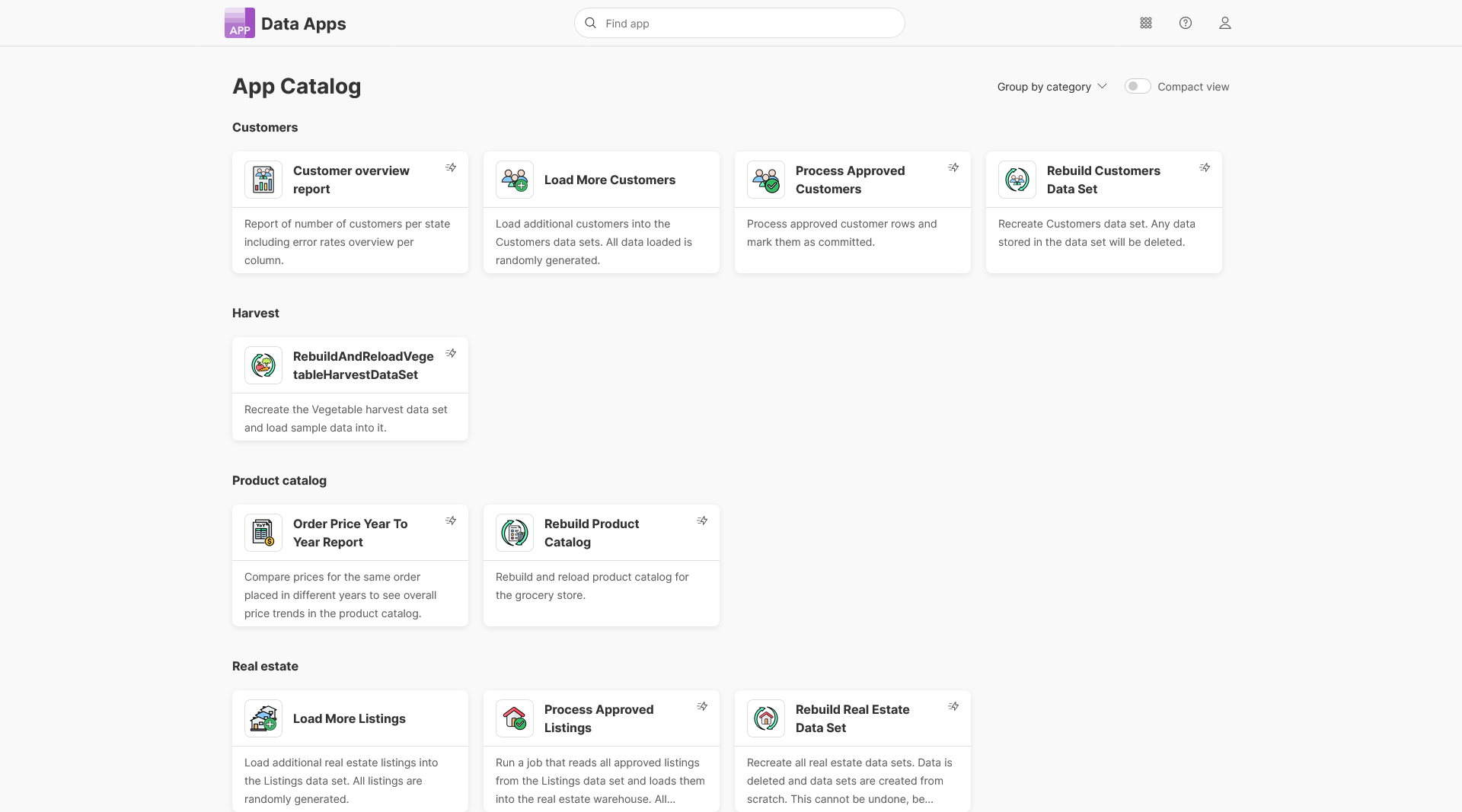Click the Data Apps header title
Viewport: 1462px width, 812px height.
tap(304, 24)
